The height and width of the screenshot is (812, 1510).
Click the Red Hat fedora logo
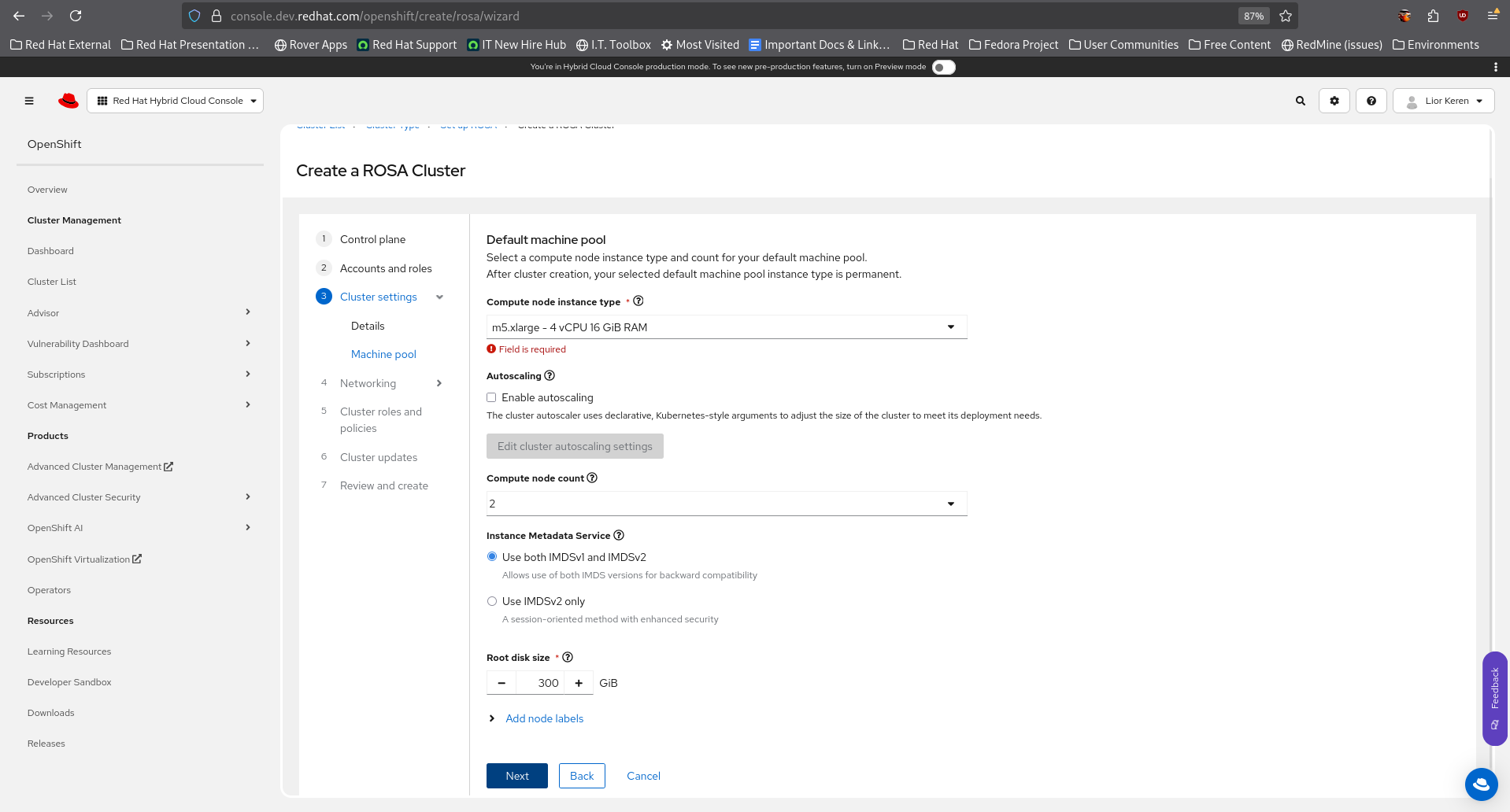68,101
